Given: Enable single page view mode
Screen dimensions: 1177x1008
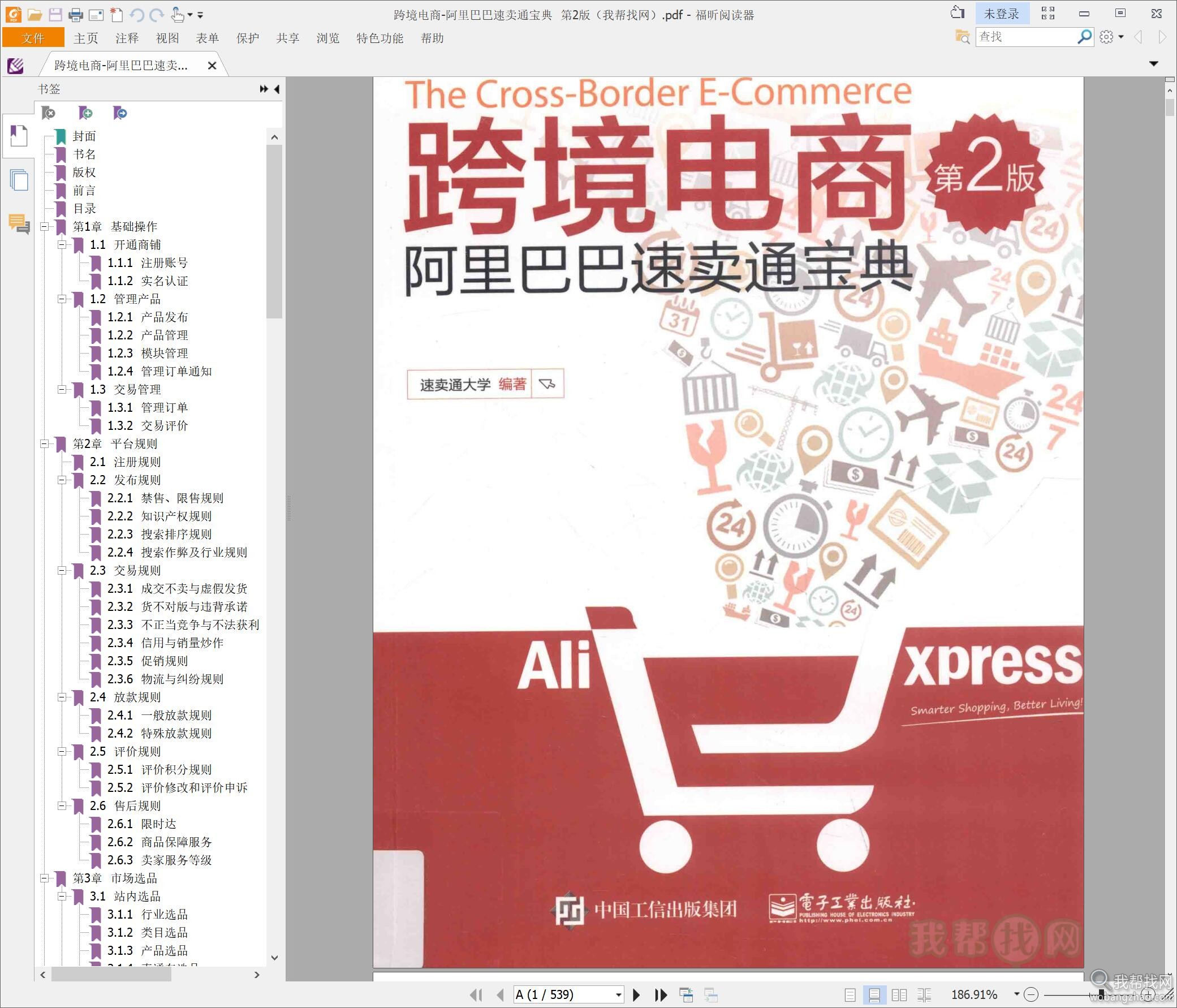Looking at the screenshot, I should click(x=850, y=995).
